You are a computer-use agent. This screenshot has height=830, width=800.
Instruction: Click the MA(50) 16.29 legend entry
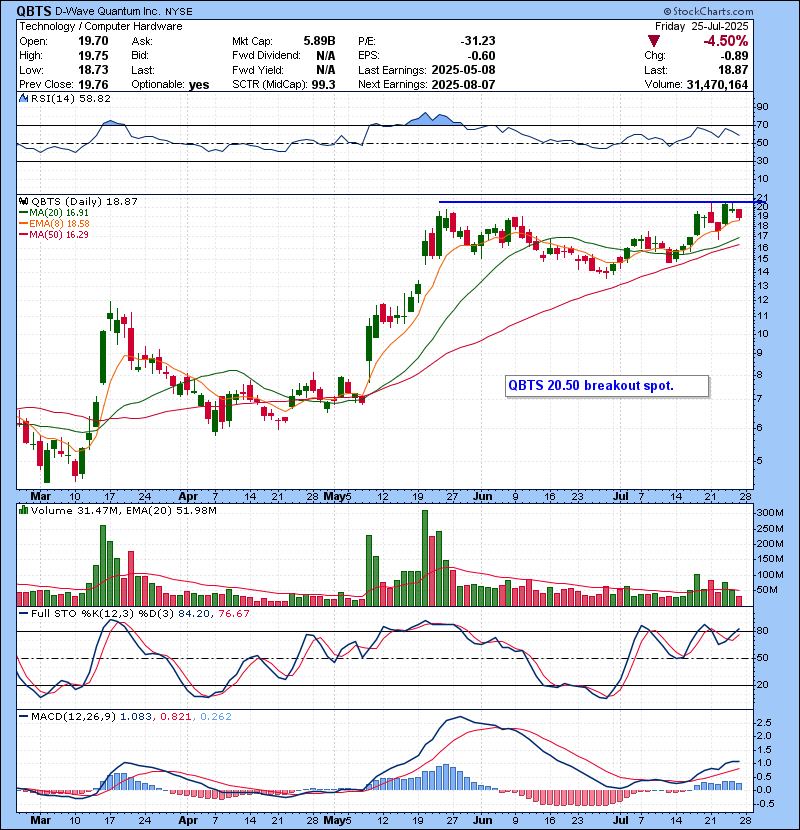click(x=54, y=234)
